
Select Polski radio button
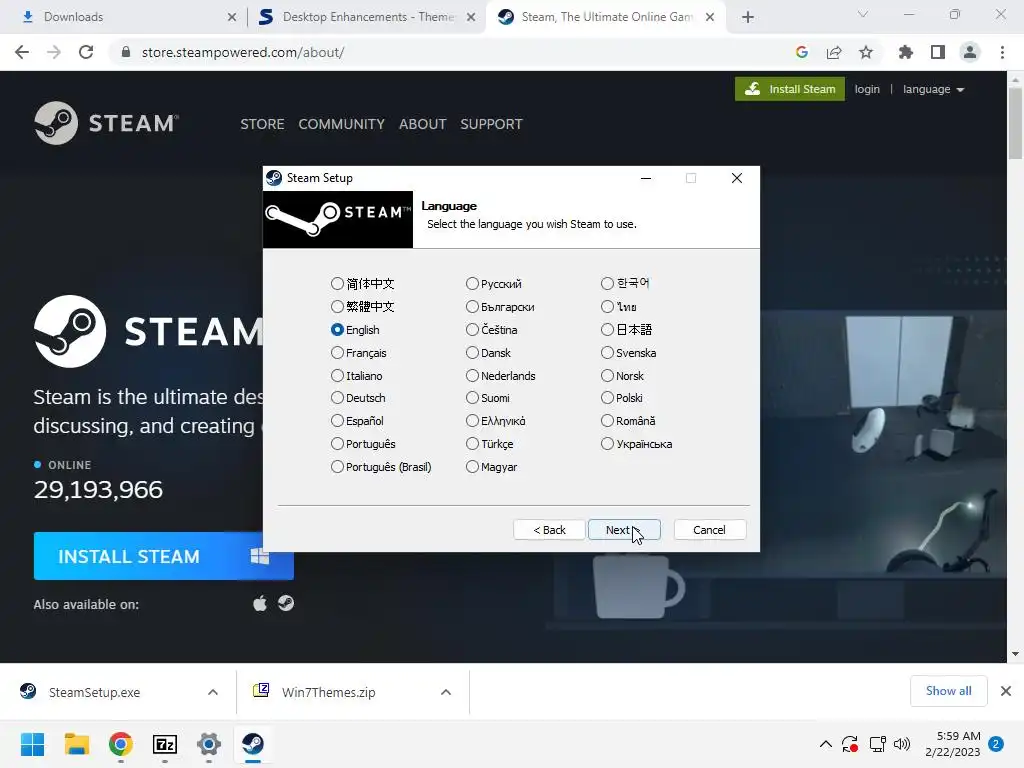click(607, 398)
